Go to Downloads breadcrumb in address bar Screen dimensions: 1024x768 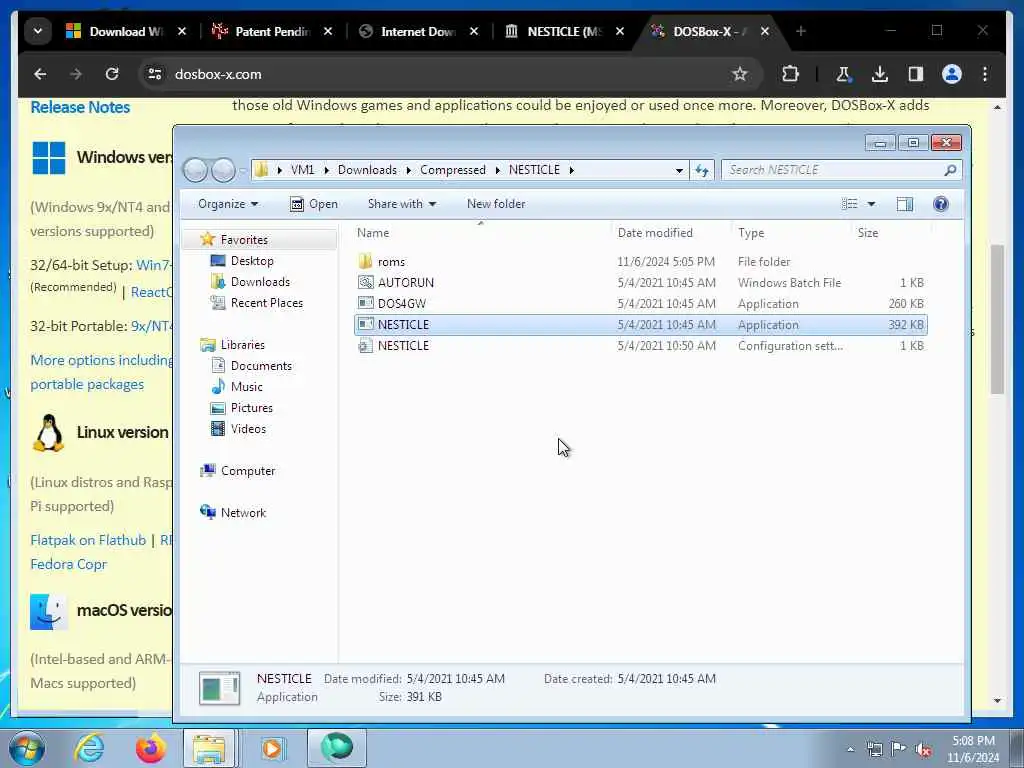pos(367,170)
